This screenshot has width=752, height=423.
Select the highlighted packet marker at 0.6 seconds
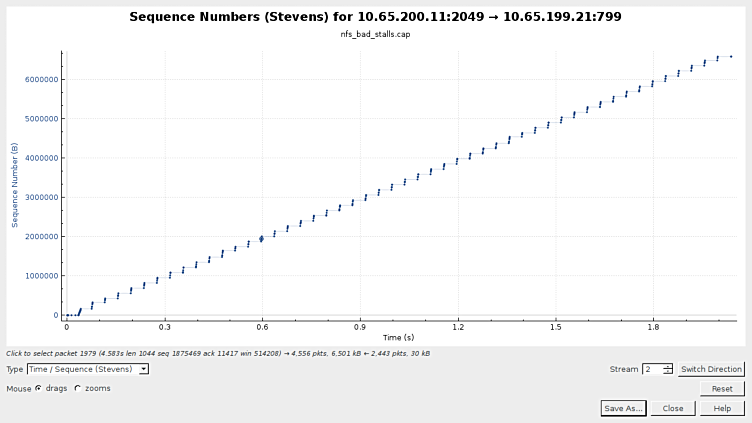point(261,238)
